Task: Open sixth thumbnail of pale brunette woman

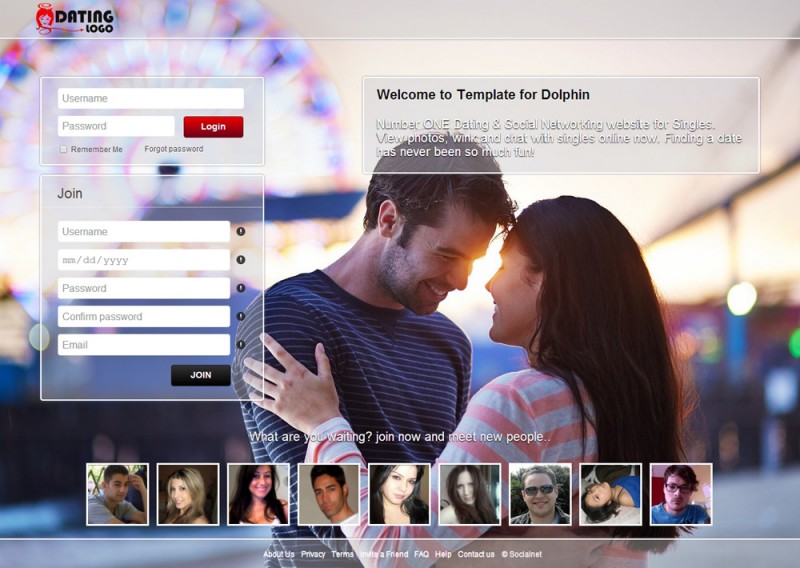Action: [470, 494]
